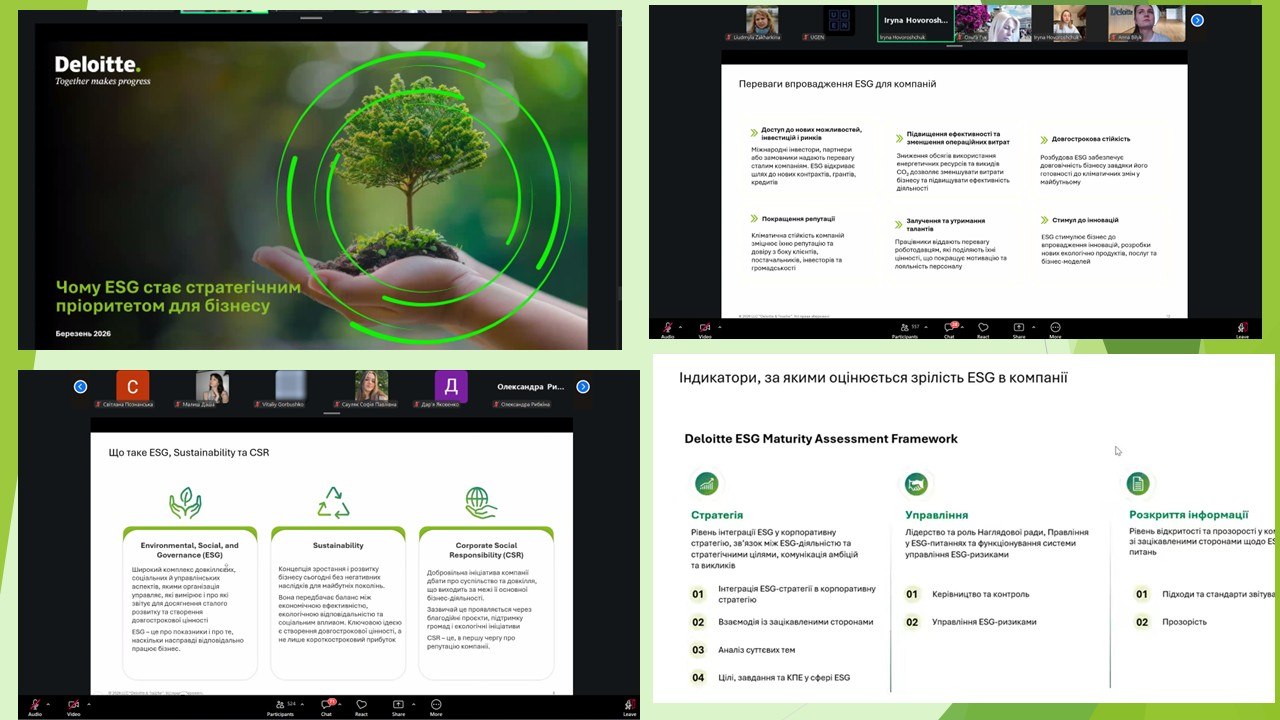The height and width of the screenshot is (720, 1280).
Task: Click React heart icon in top-right Zoom window
Action: [x=983, y=327]
